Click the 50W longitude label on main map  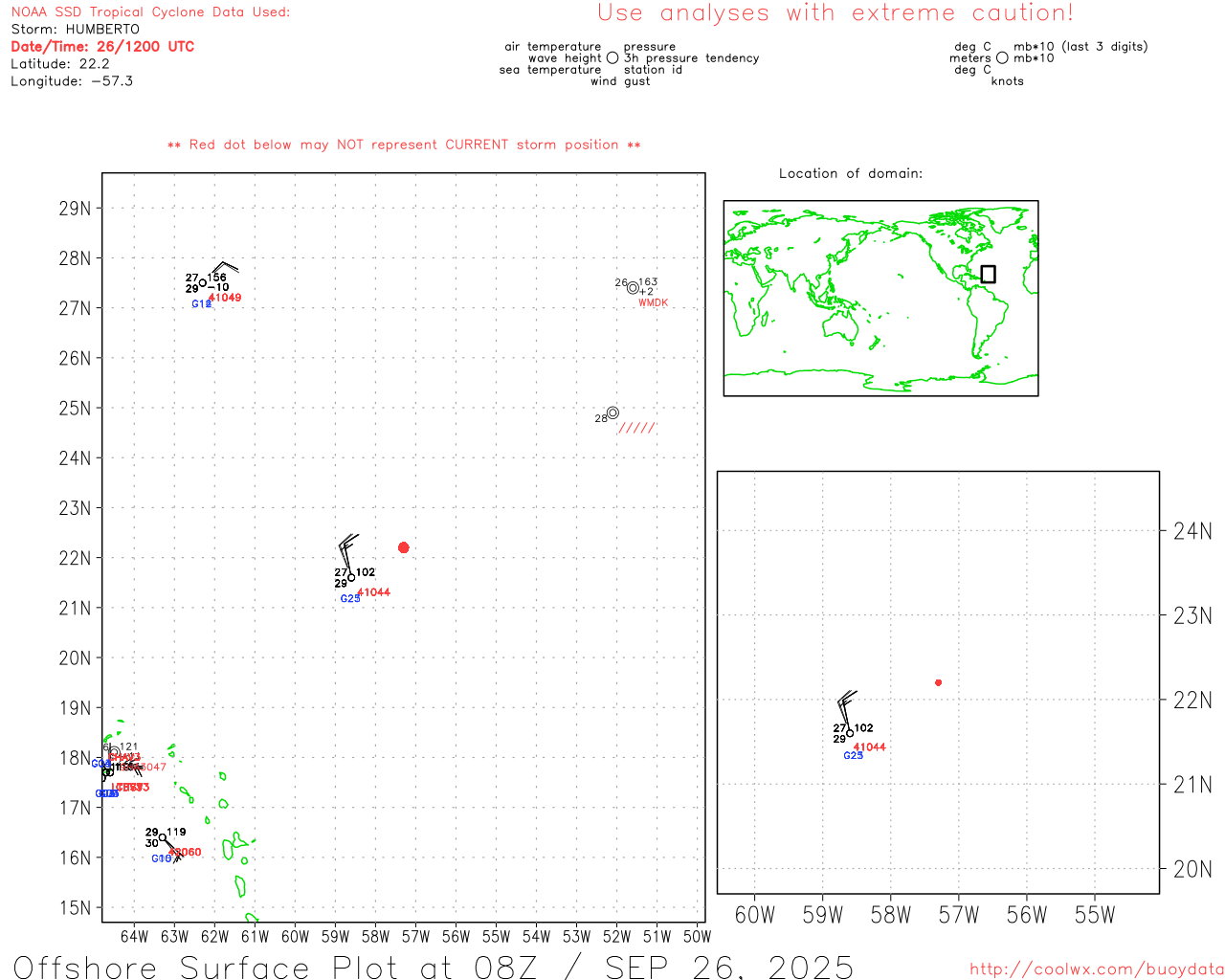[x=698, y=937]
